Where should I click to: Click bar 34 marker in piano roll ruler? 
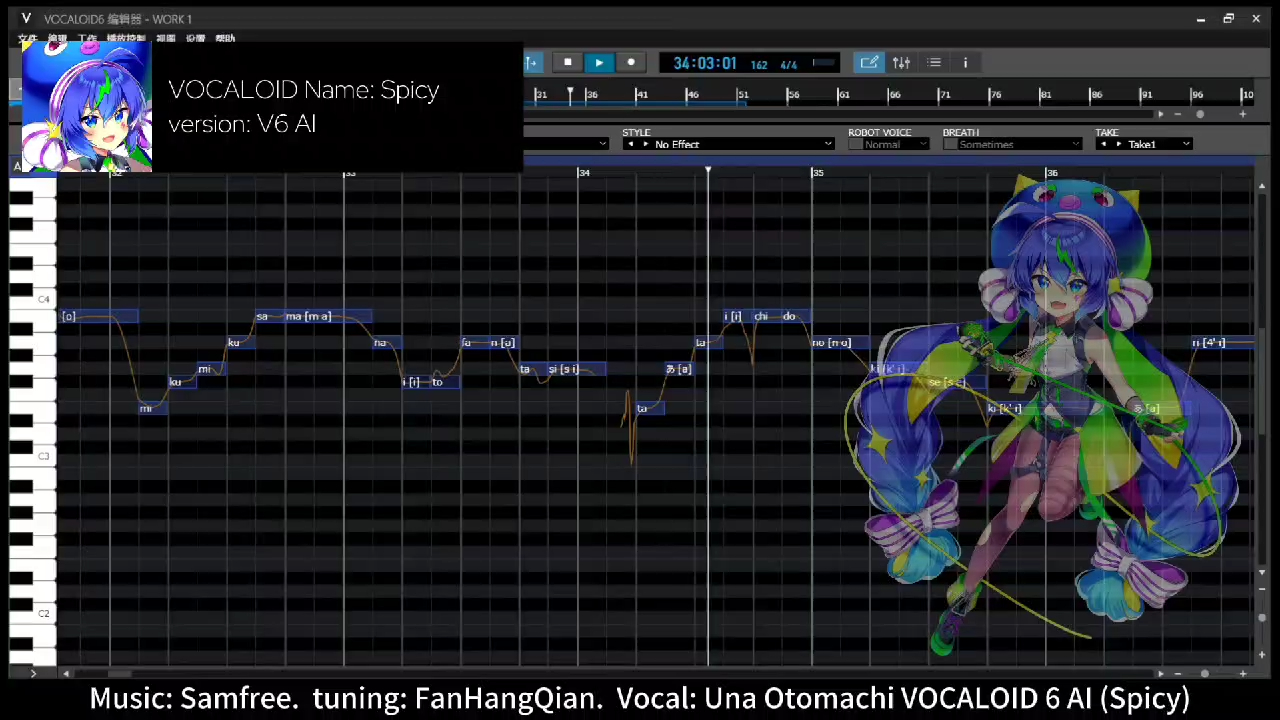(584, 173)
